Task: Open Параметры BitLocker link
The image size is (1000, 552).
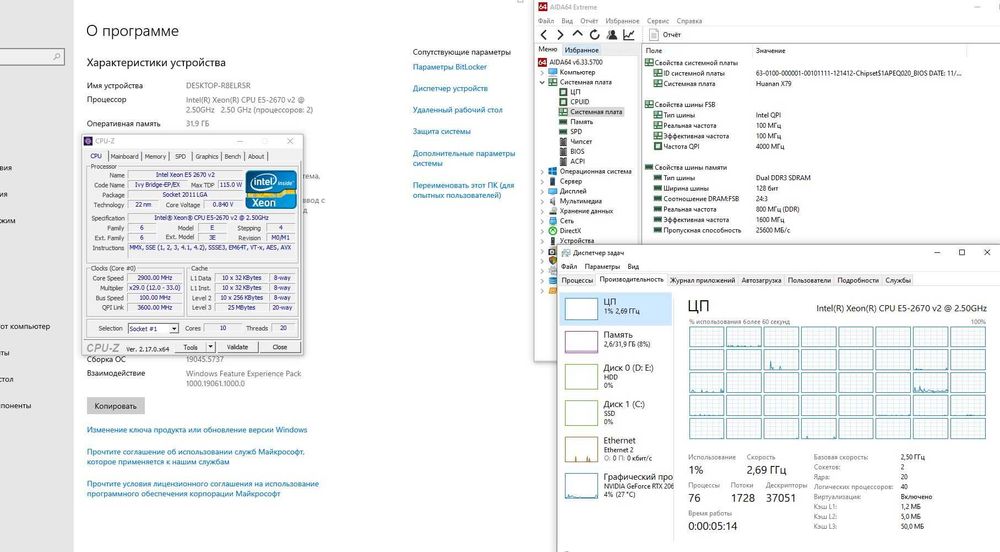Action: (450, 67)
